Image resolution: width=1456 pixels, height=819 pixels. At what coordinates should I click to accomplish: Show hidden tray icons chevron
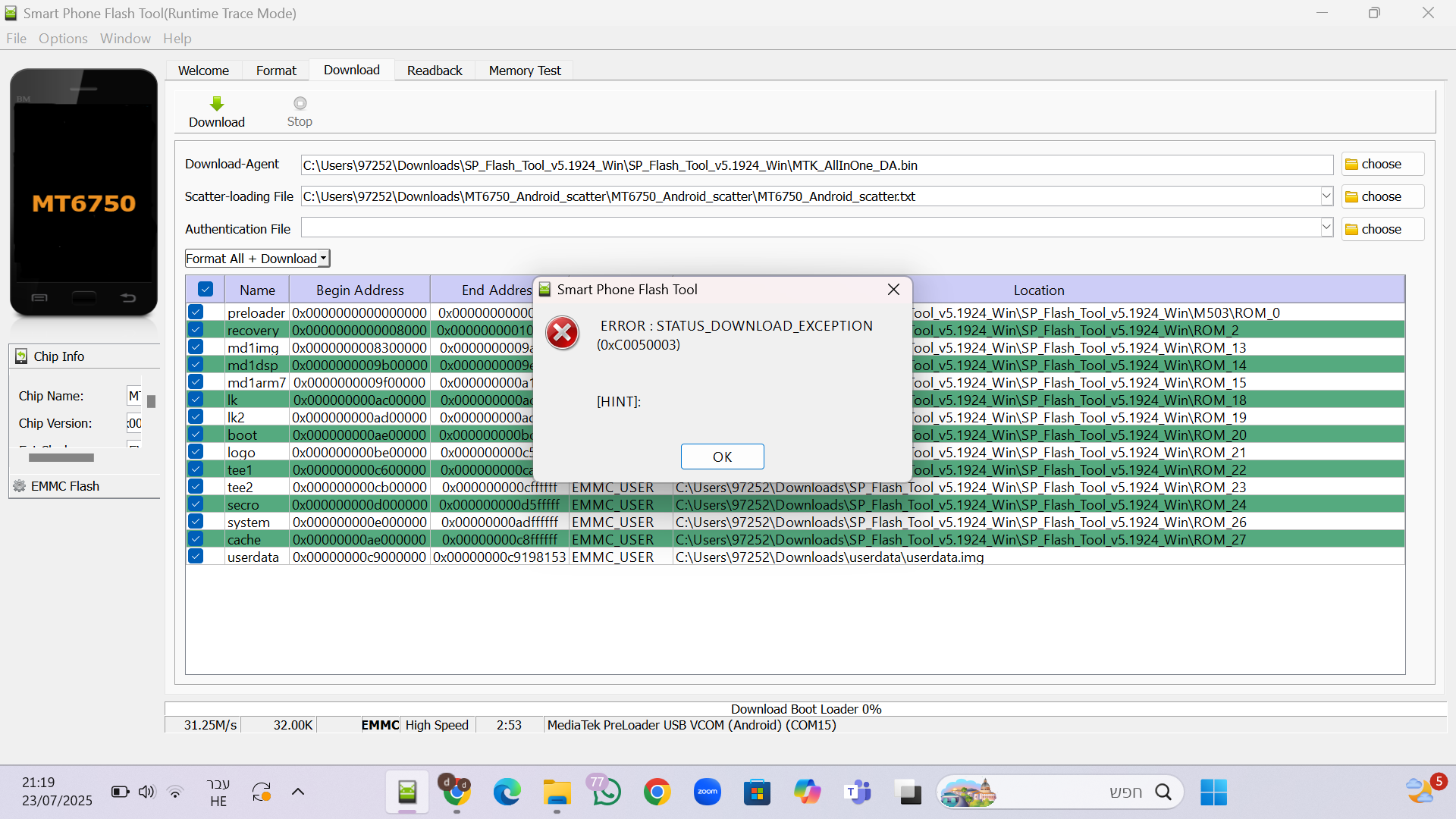pyautogui.click(x=298, y=792)
